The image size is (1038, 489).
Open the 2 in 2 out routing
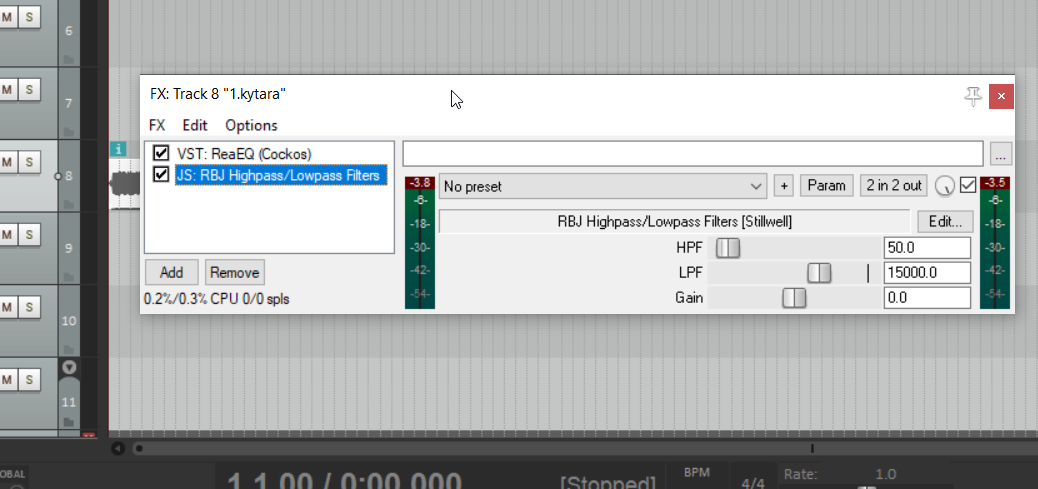click(894, 185)
